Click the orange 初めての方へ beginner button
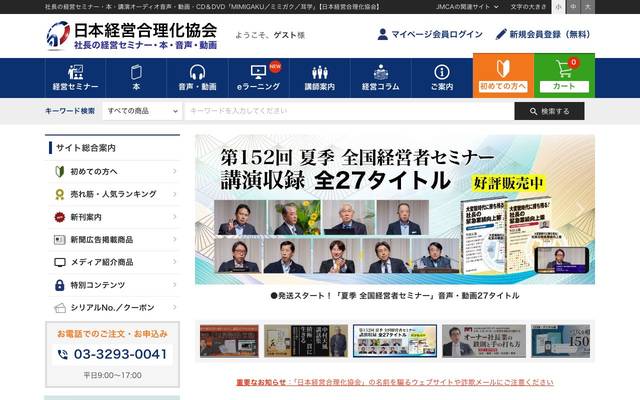 [503, 76]
